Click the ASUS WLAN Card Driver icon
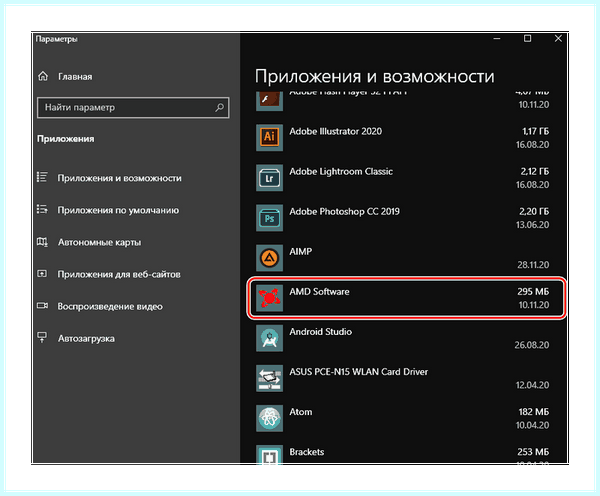 pos(269,378)
